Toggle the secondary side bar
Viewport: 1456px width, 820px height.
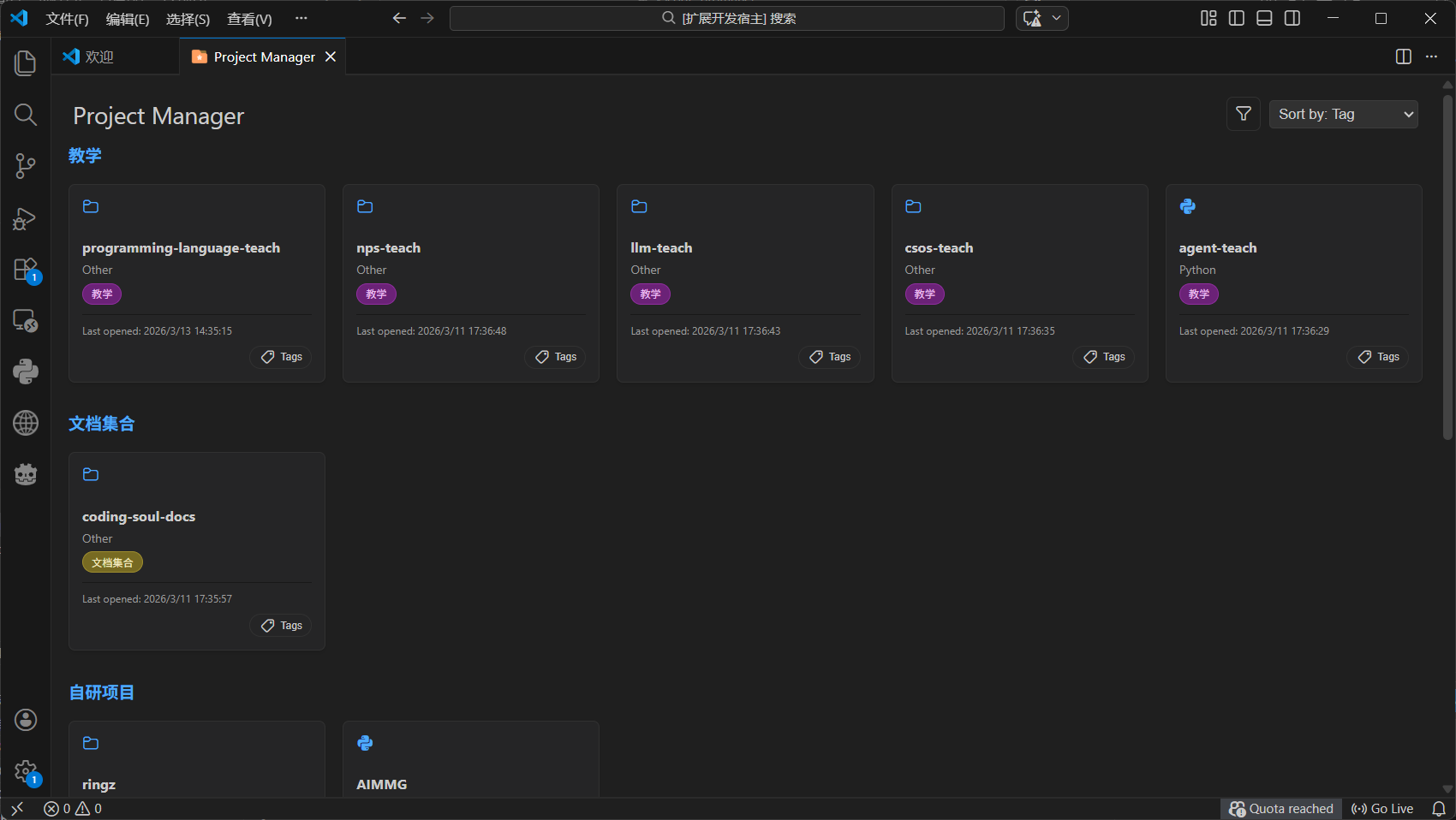tap(1292, 18)
